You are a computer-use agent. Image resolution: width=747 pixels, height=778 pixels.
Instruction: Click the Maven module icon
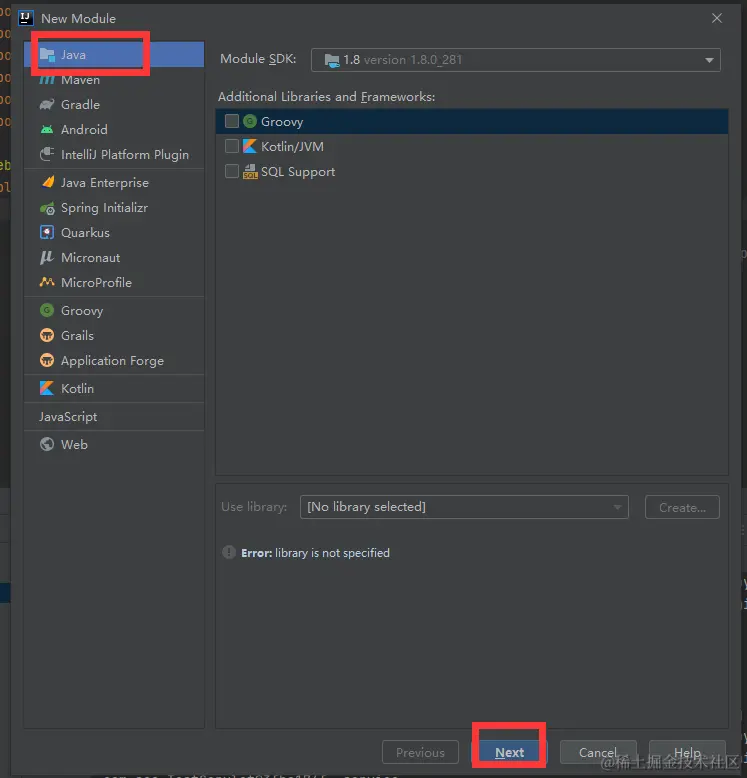click(x=47, y=80)
